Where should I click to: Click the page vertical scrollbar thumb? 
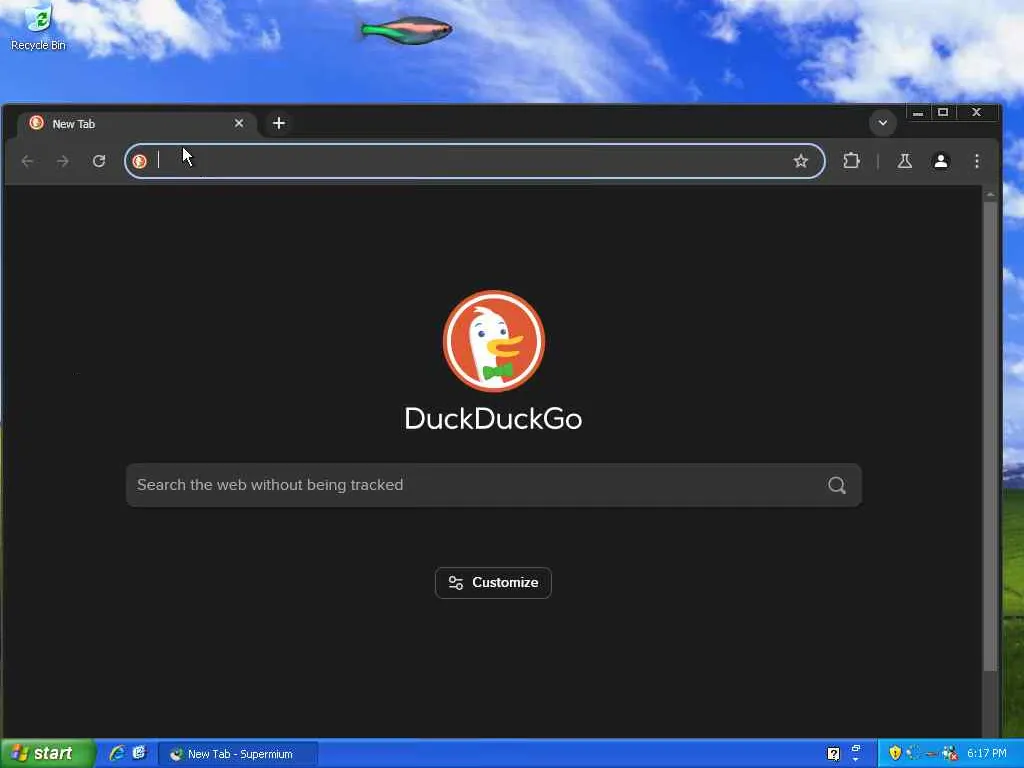[x=990, y=436]
